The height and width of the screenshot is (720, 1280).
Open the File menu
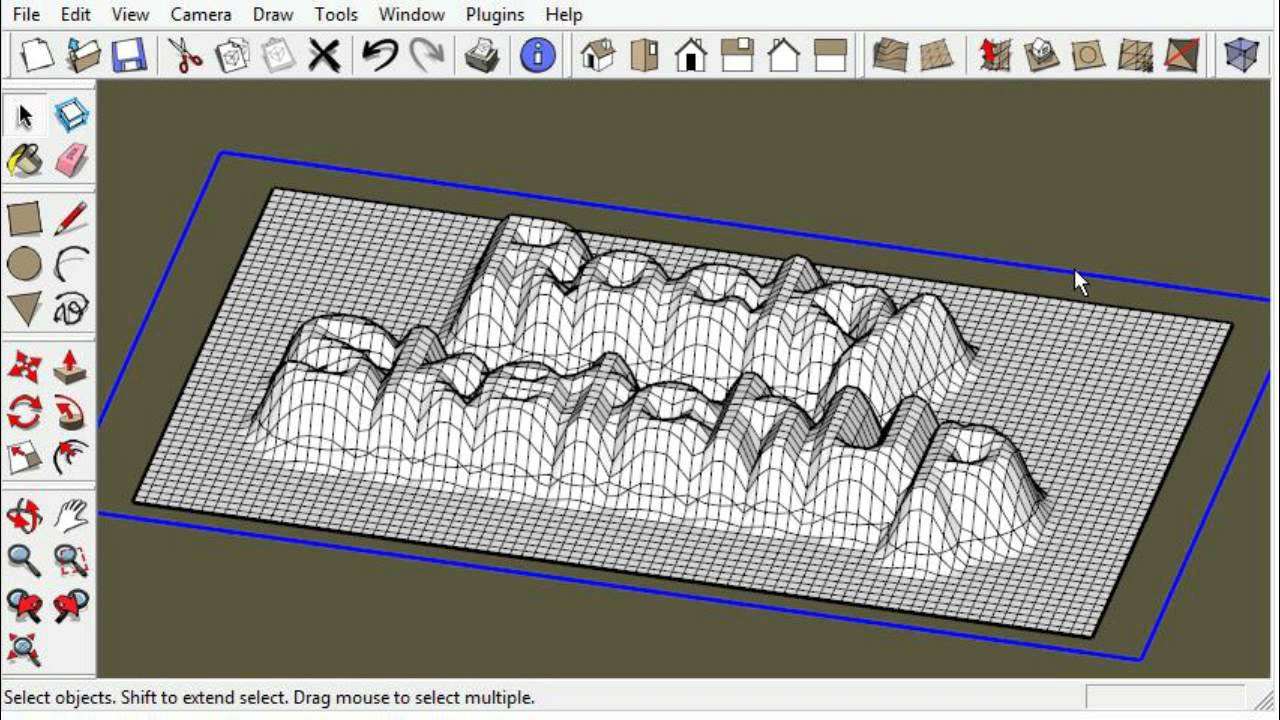pos(26,14)
